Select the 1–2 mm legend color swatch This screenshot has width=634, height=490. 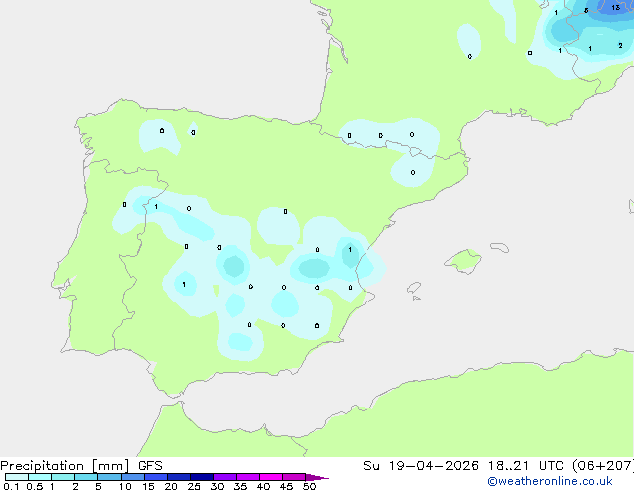coord(63,477)
